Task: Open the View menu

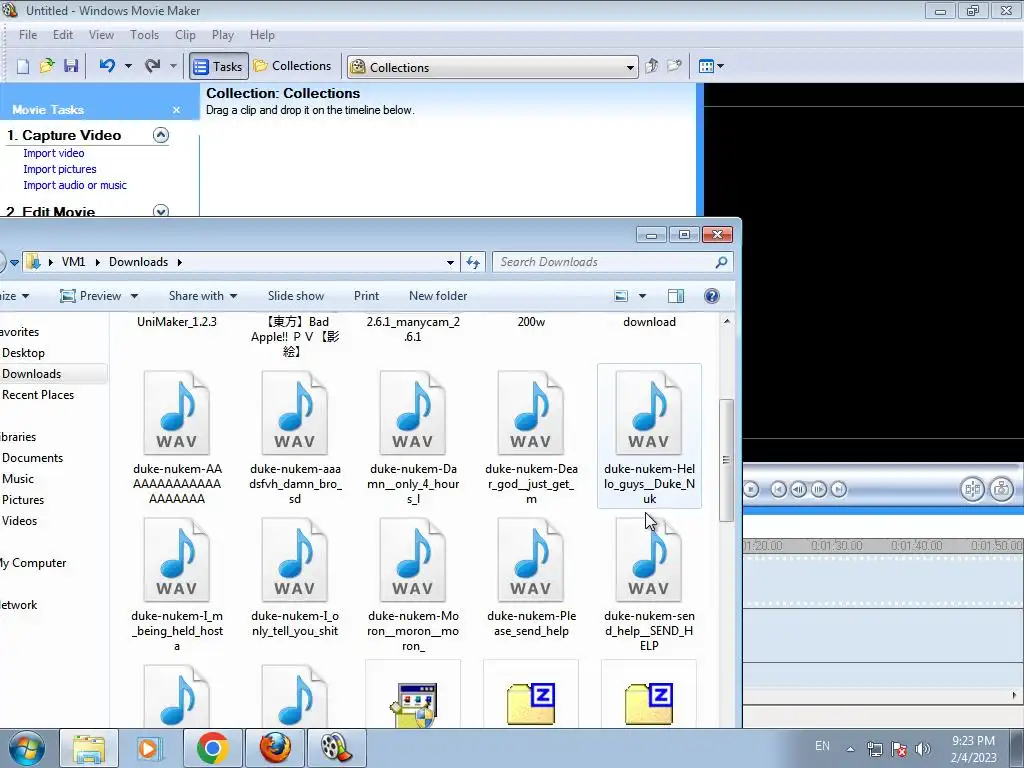Action: [101, 35]
